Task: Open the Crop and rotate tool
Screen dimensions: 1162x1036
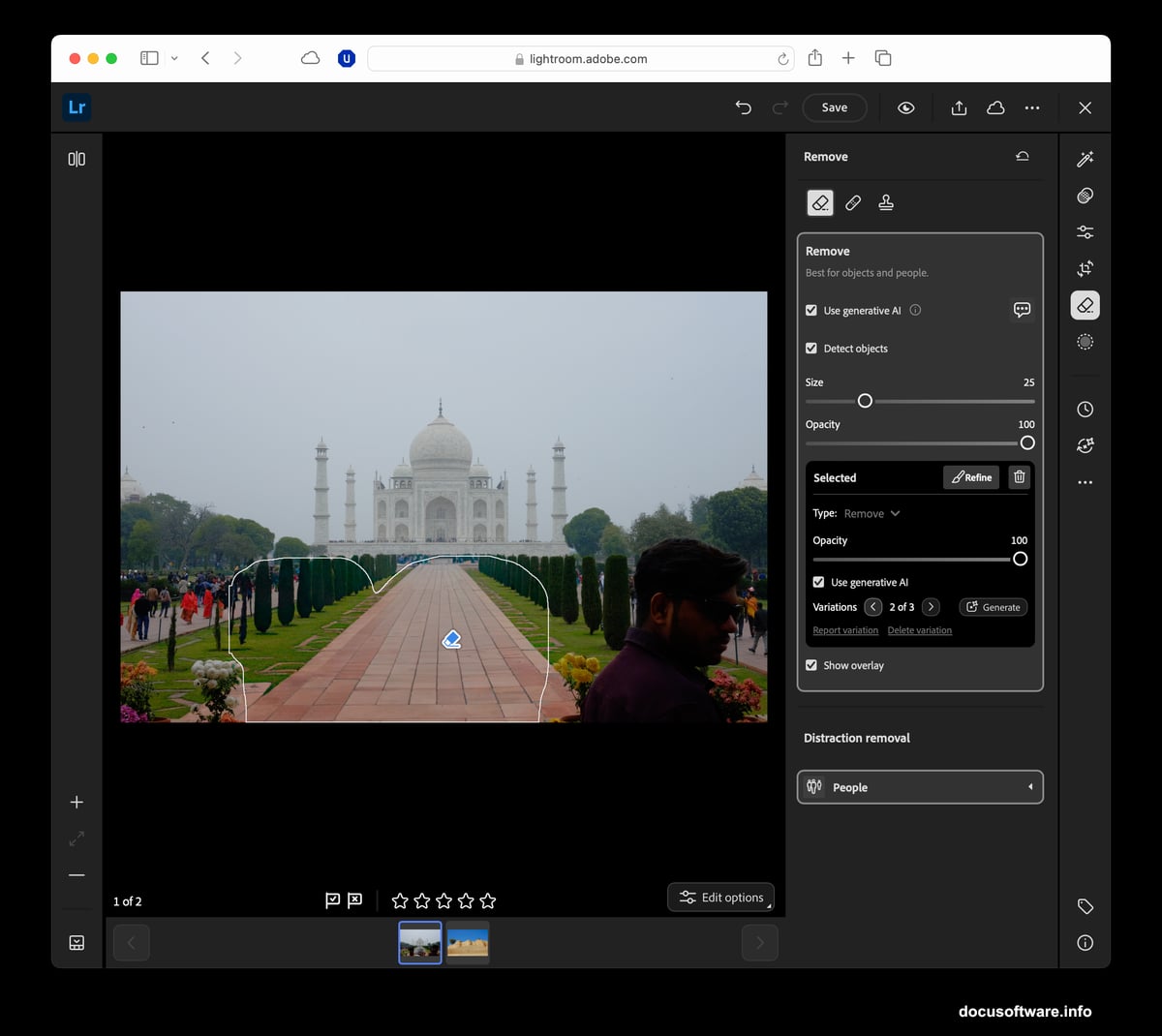Action: click(1085, 268)
